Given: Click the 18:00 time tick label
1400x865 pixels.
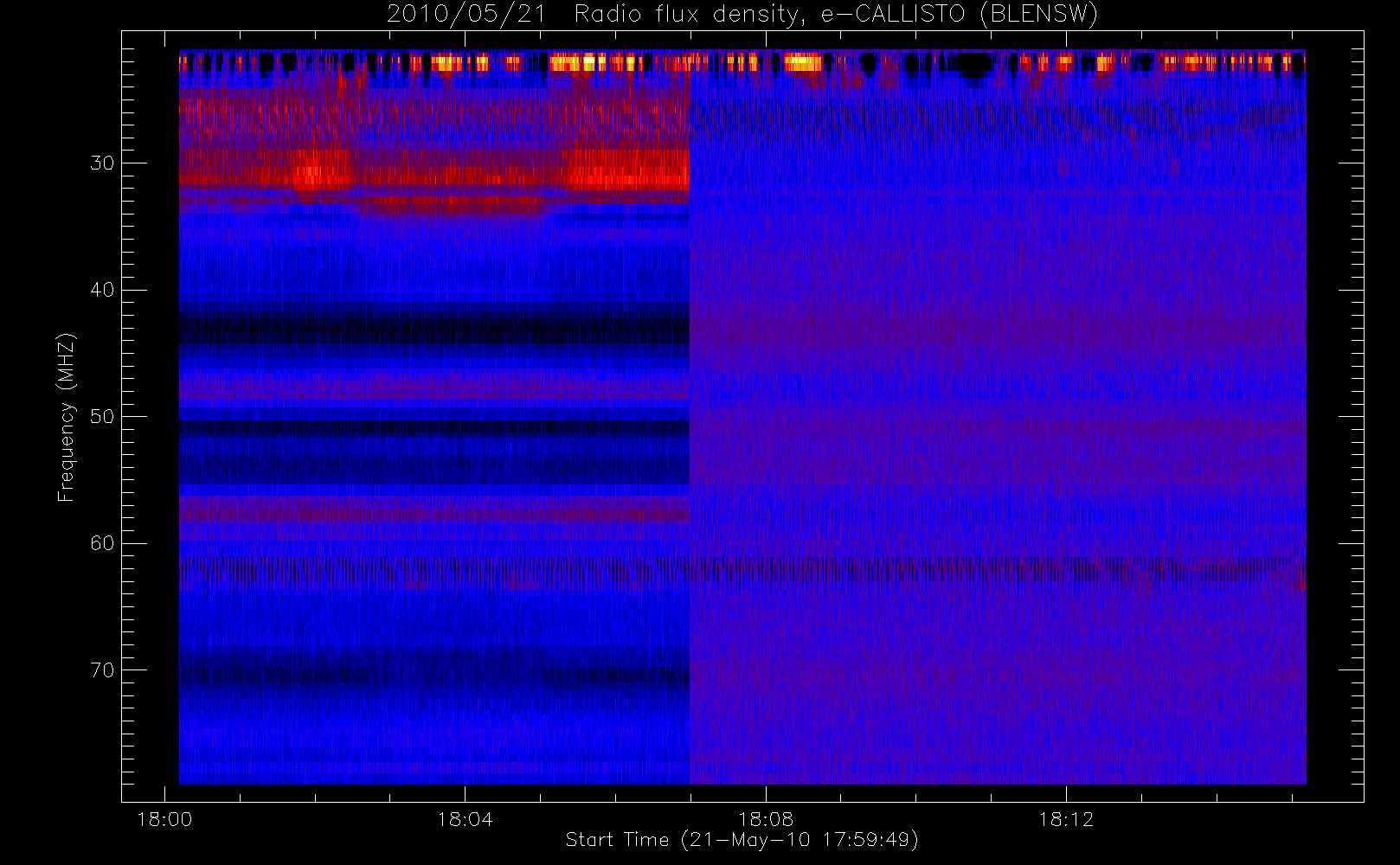Looking at the screenshot, I should click(164, 819).
